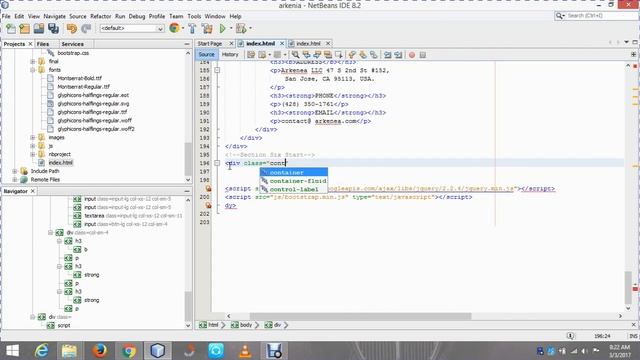Click the red Start Macro Recording icon
640x360 pixels.
tap(412, 55)
